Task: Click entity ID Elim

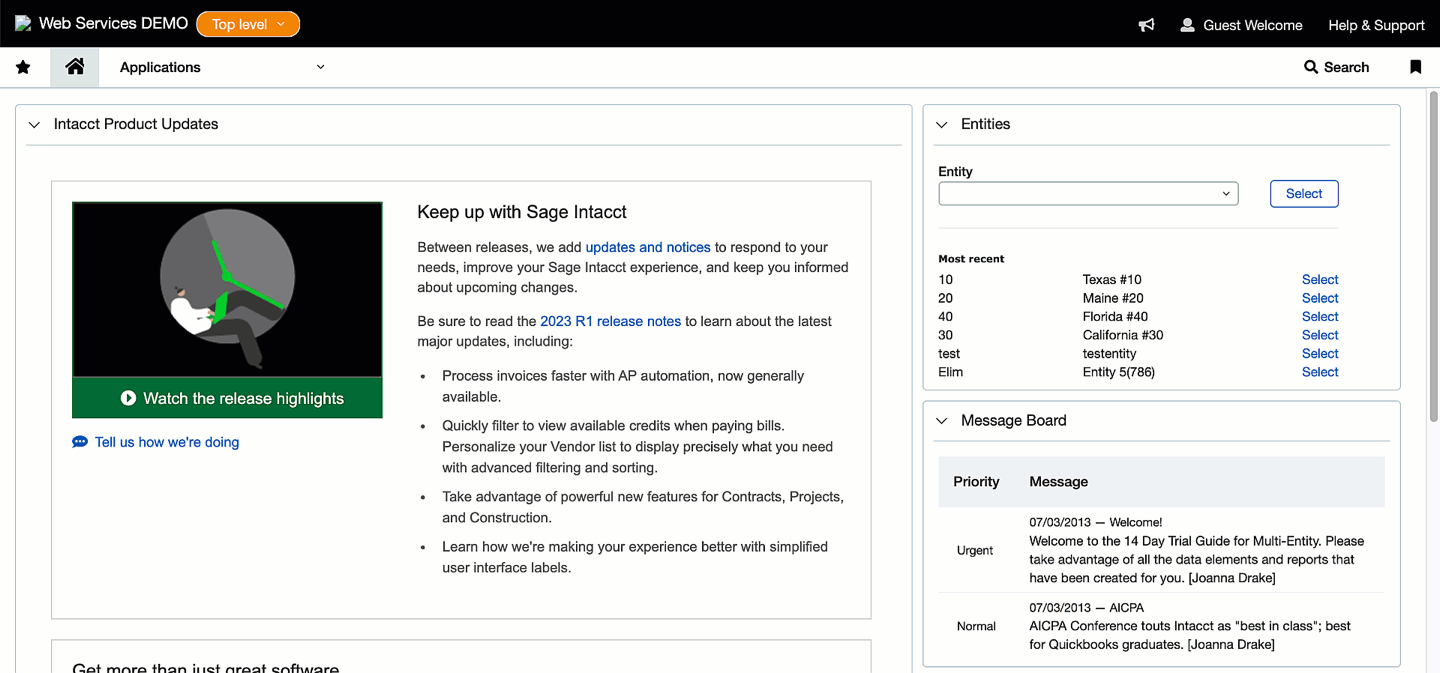Action: coord(951,372)
